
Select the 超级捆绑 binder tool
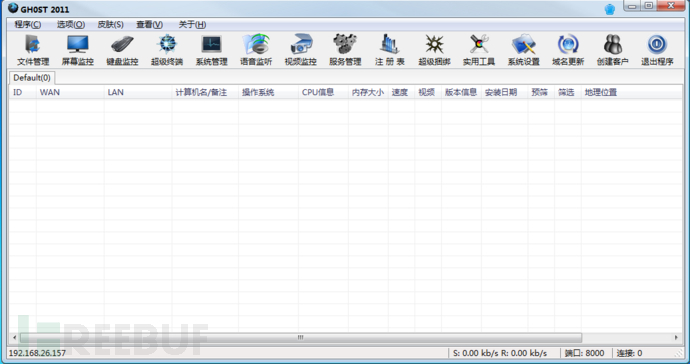point(434,50)
